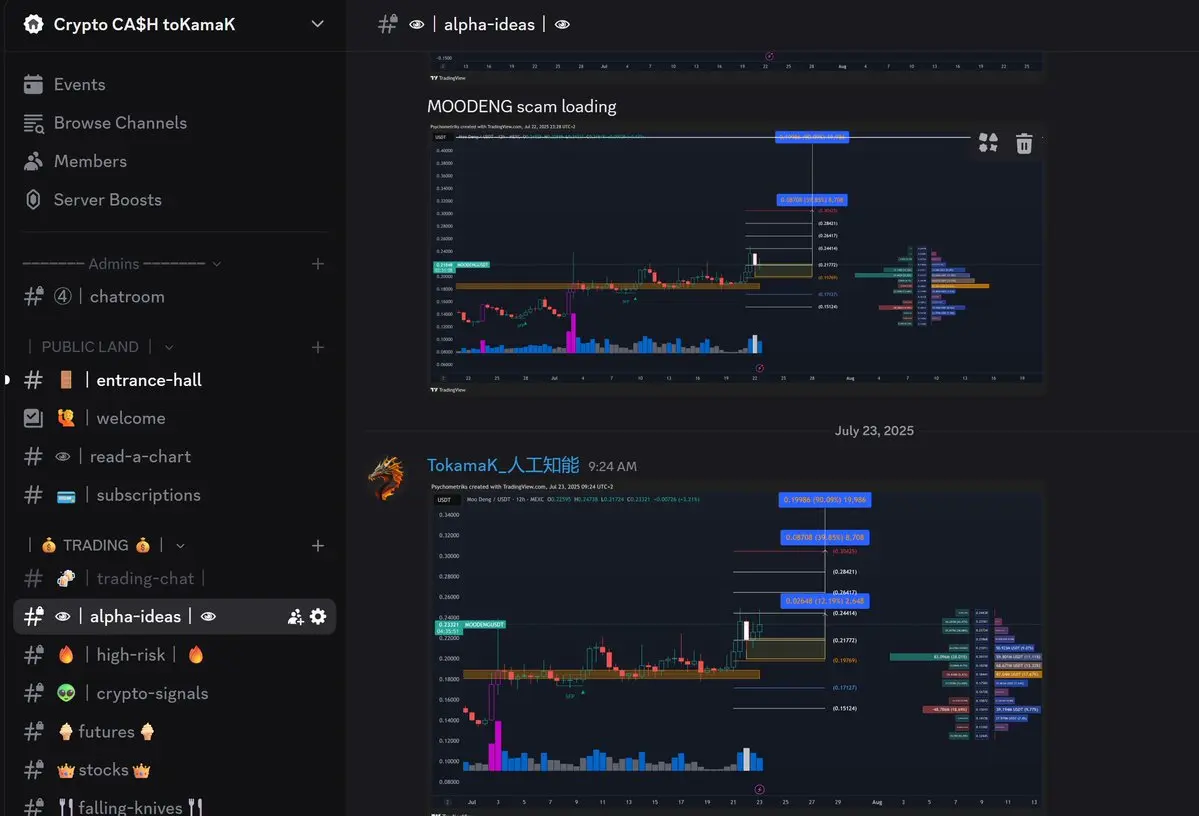Click the Browse Channels list-search icon
The width and height of the screenshot is (1199, 816).
coord(33,123)
